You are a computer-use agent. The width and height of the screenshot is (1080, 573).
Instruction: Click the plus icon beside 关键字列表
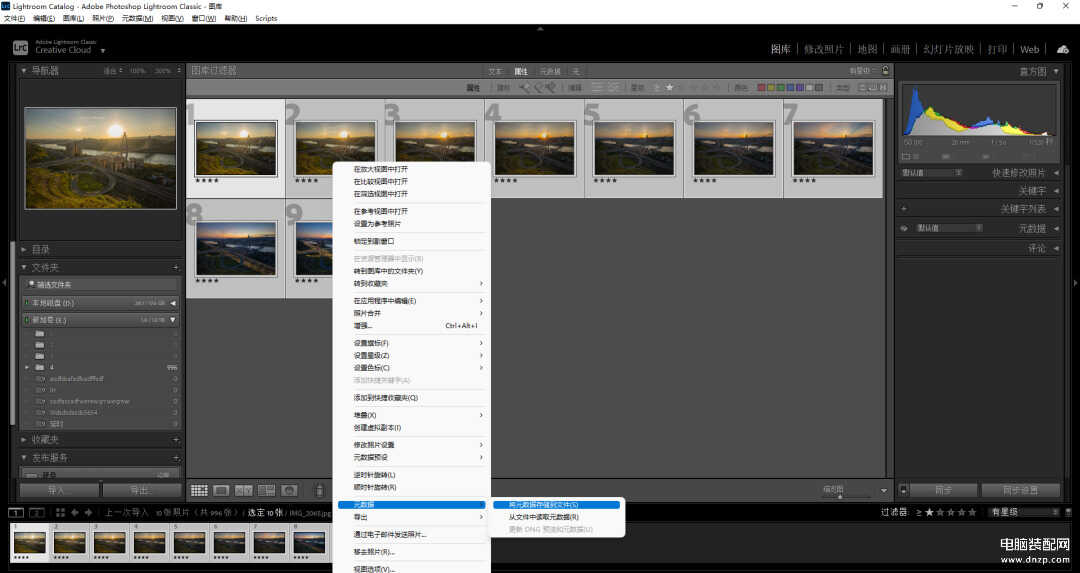pyautogui.click(x=904, y=209)
